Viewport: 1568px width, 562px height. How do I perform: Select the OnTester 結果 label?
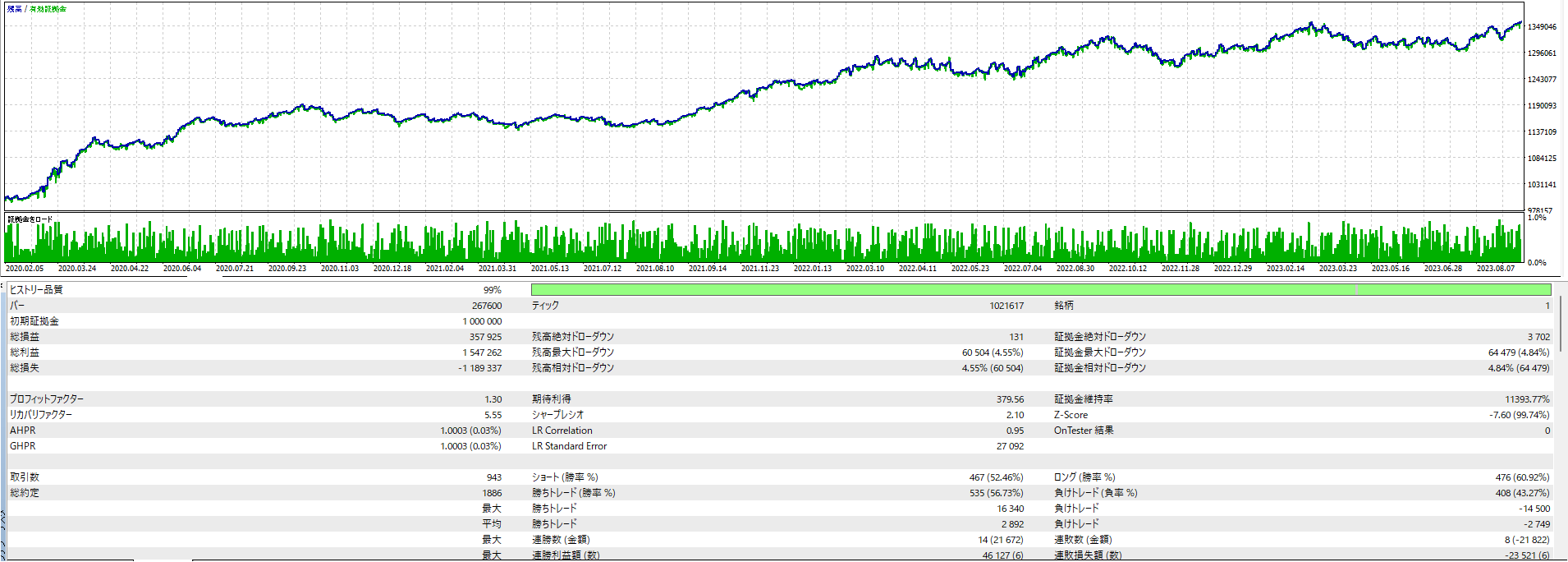[x=1084, y=431]
